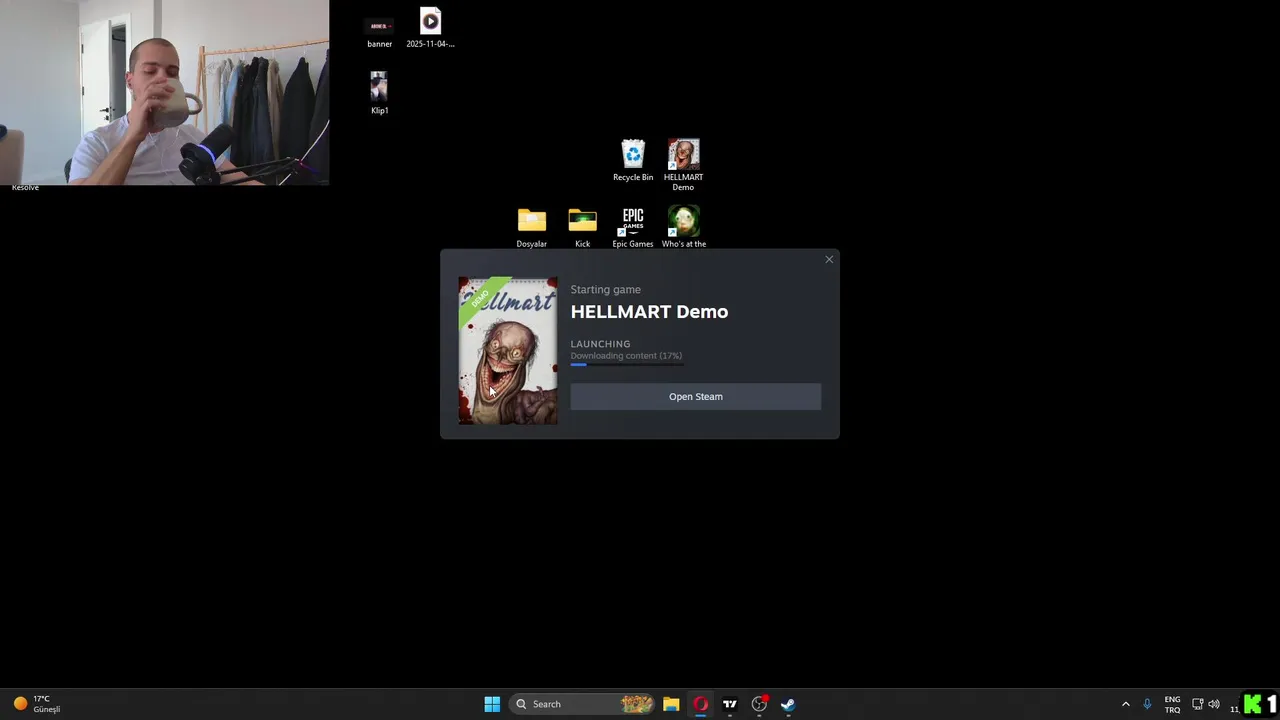Open the Recycle Bin desktop icon
This screenshot has height=720, width=1280.
click(x=633, y=160)
